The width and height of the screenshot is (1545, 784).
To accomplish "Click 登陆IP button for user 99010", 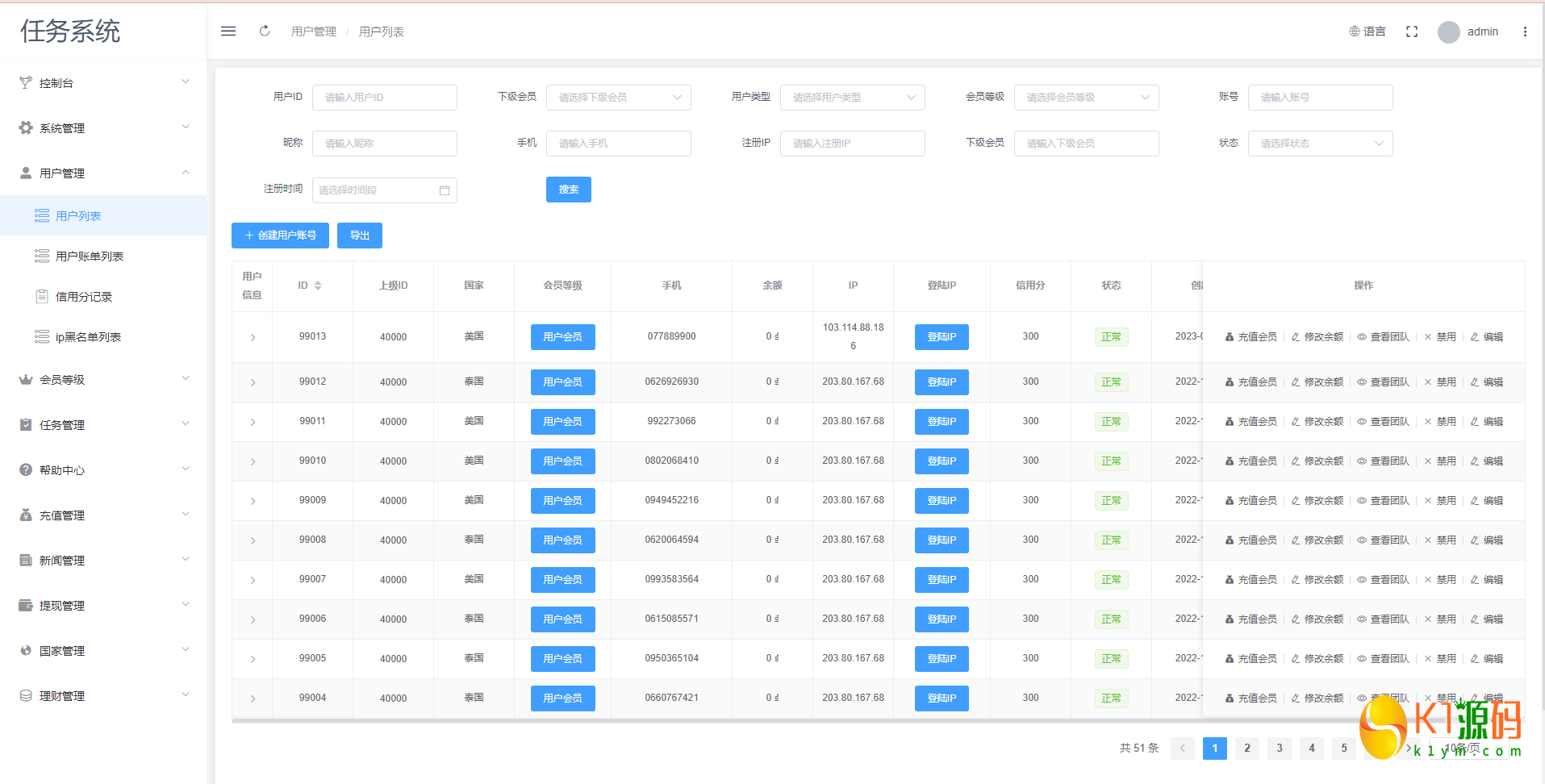I will (942, 461).
